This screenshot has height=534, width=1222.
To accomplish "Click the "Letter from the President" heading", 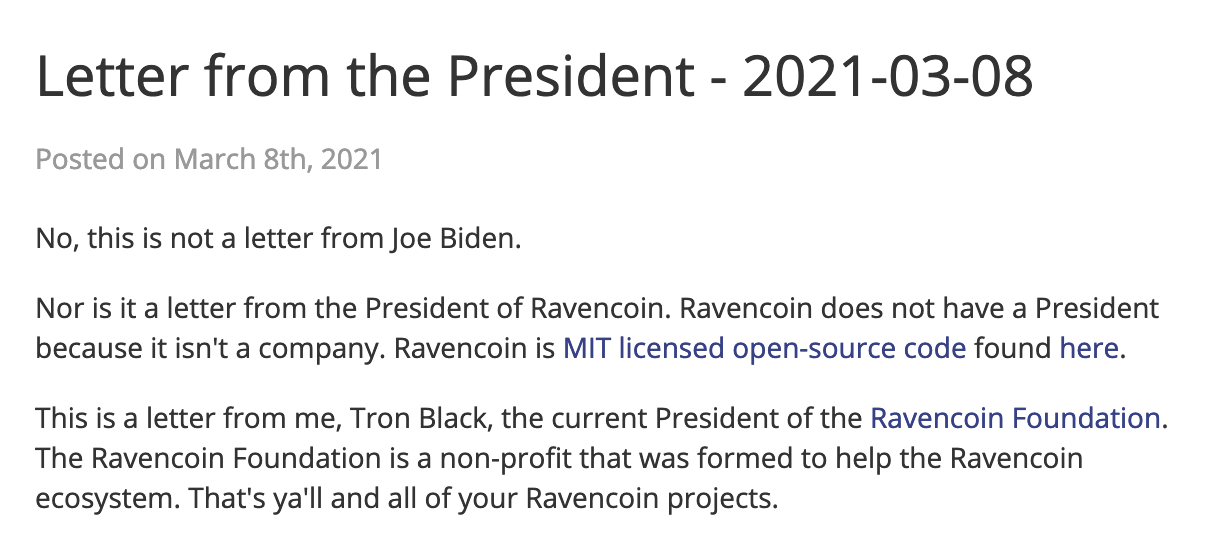I will 365,76.
